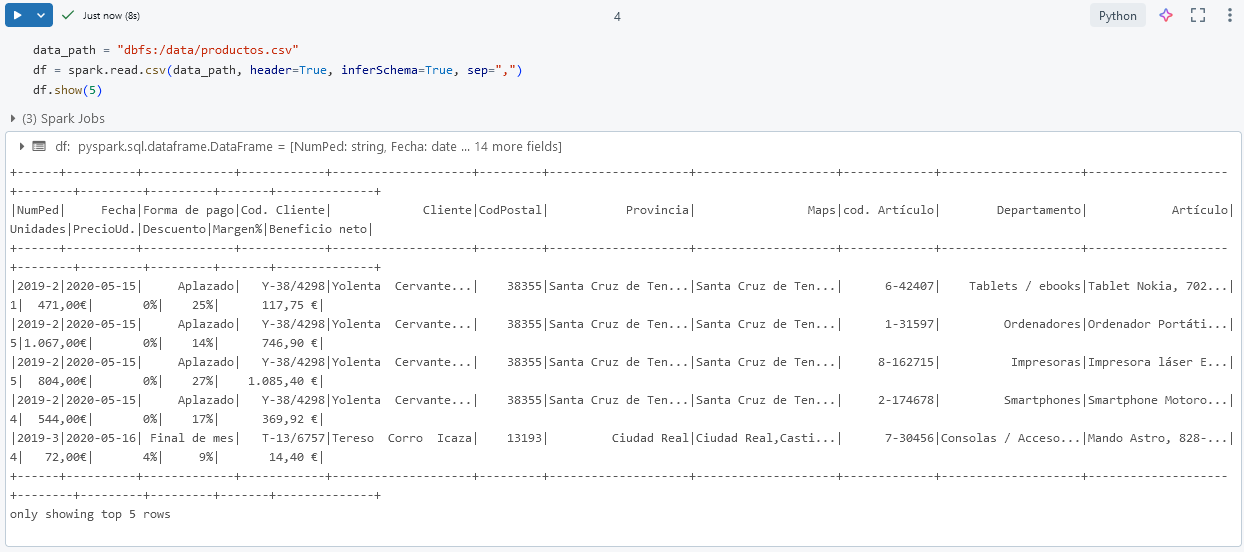This screenshot has width=1244, height=552.
Task: Click on the spark.read.csv code line
Action: pos(120,70)
